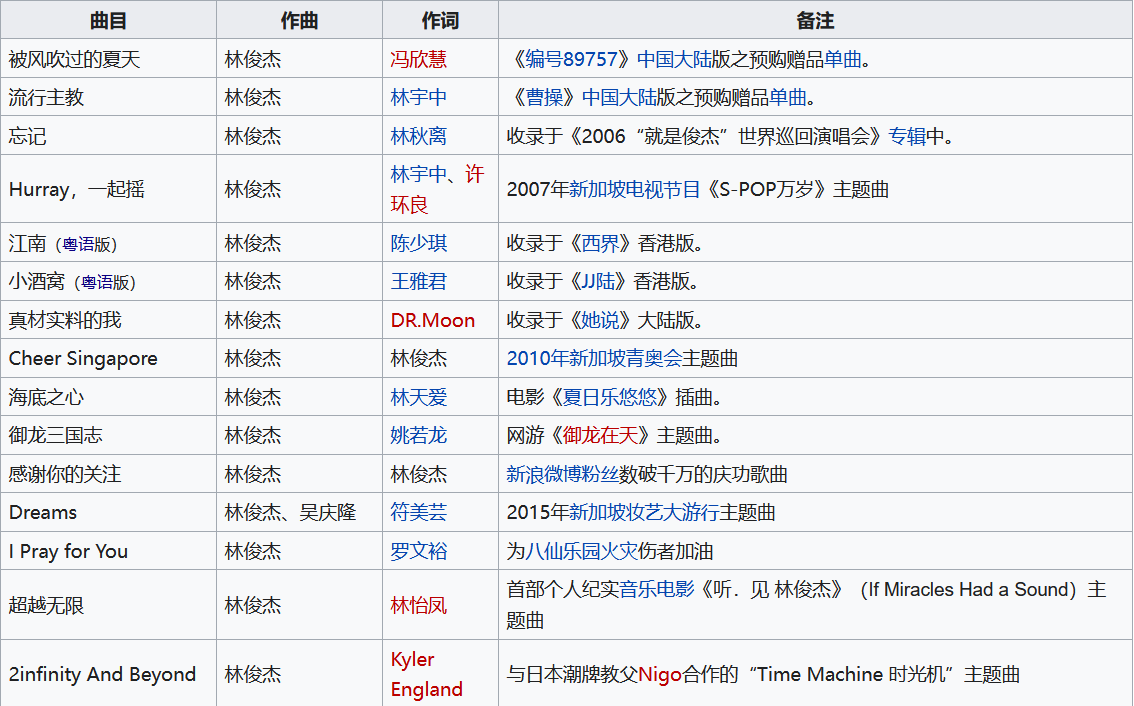This screenshot has height=706, width=1134.
Task: Click composer 林俊杰 in 2infinity And Beyond row
Action: pos(252,674)
